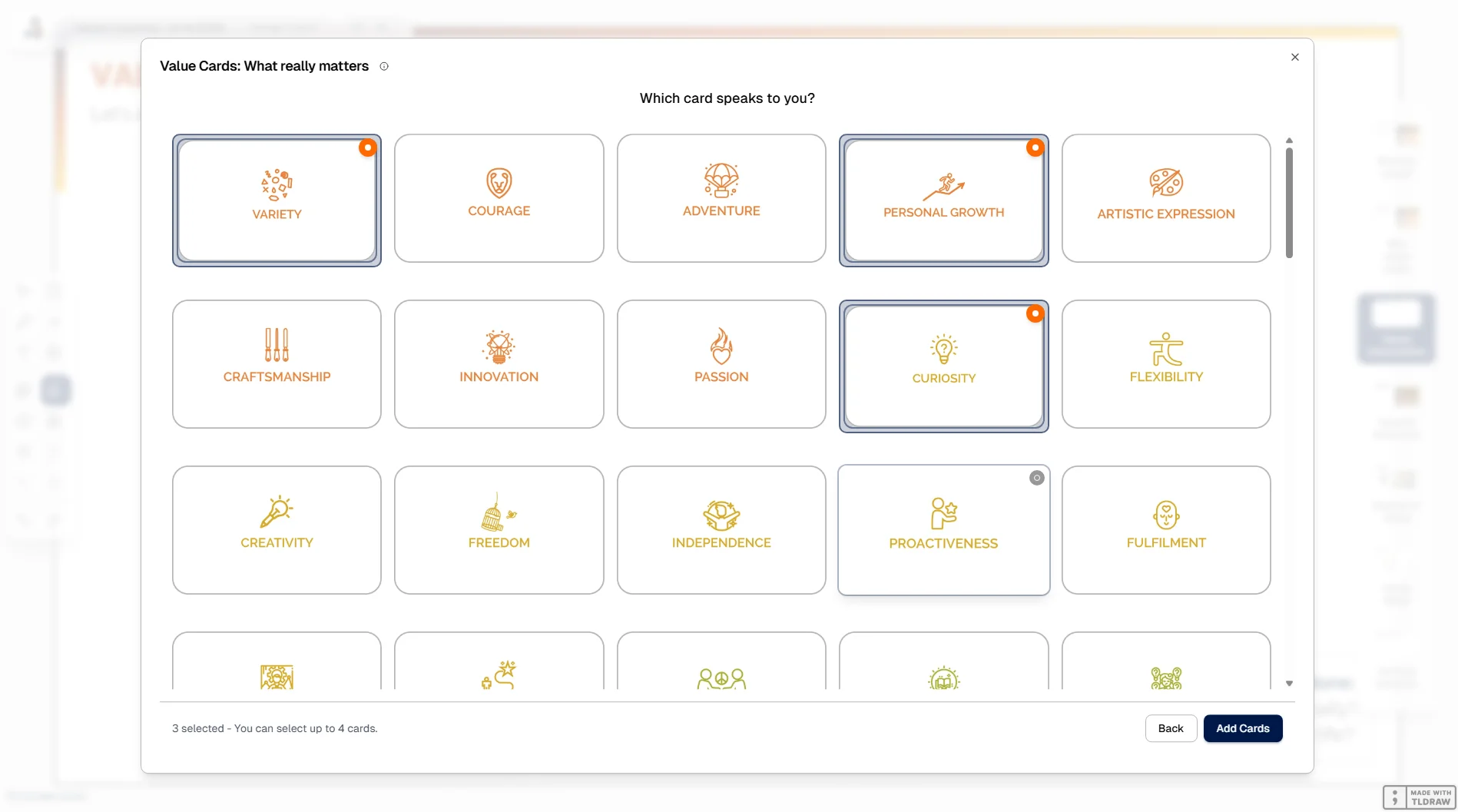Open the info tooltip beside the dialog title

pos(383,66)
